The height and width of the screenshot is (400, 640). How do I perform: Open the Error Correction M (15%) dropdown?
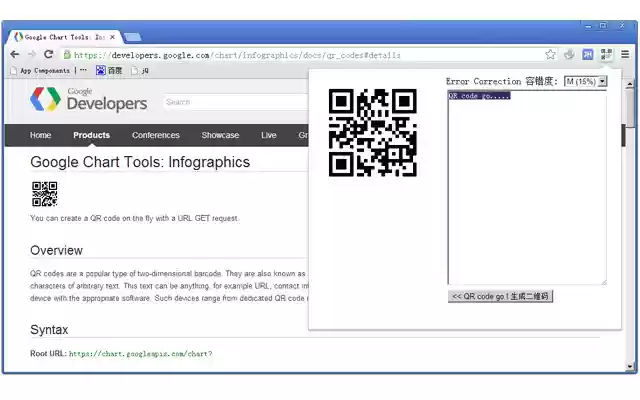click(585, 81)
